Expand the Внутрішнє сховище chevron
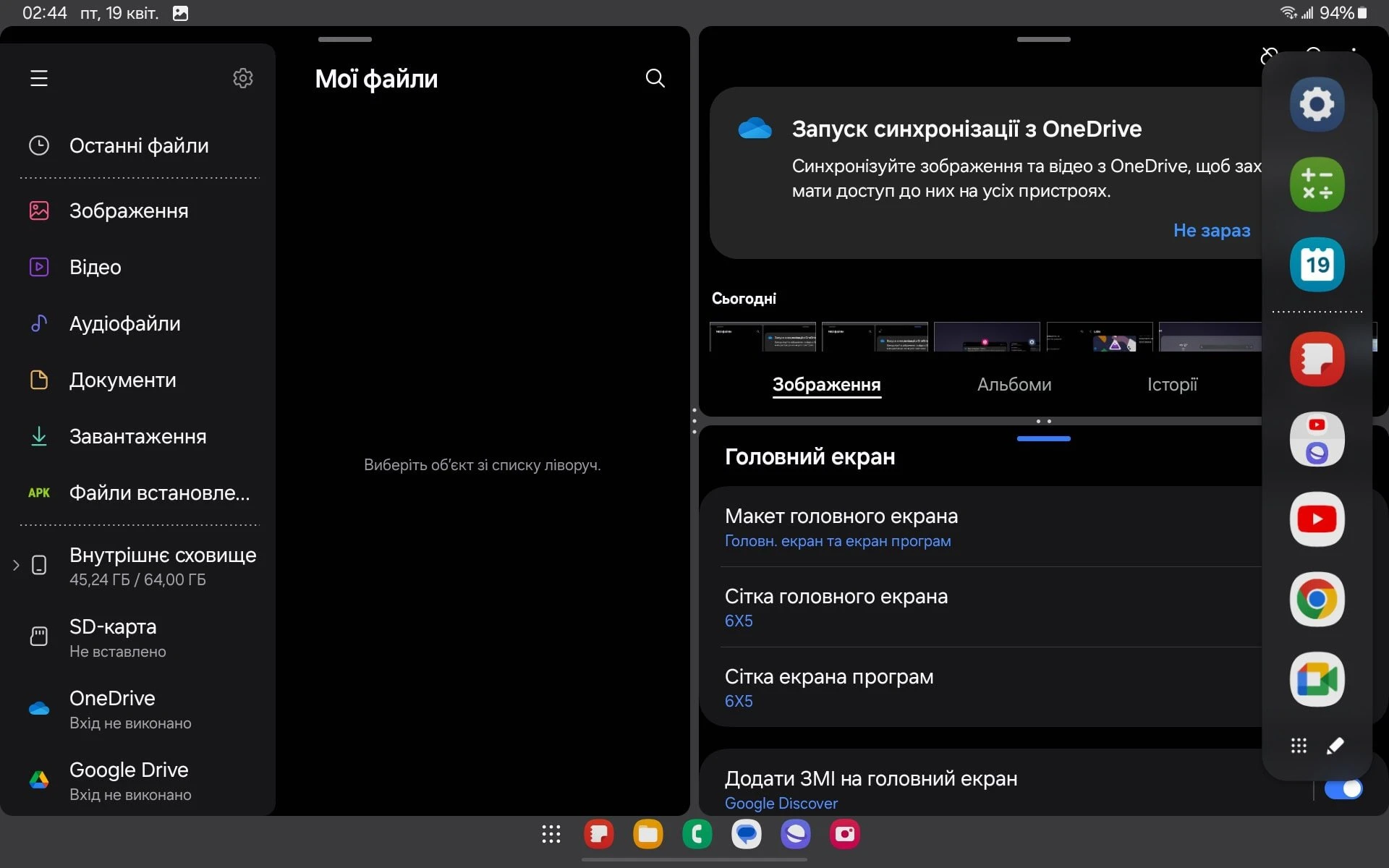This screenshot has width=1389, height=868. 16,565
